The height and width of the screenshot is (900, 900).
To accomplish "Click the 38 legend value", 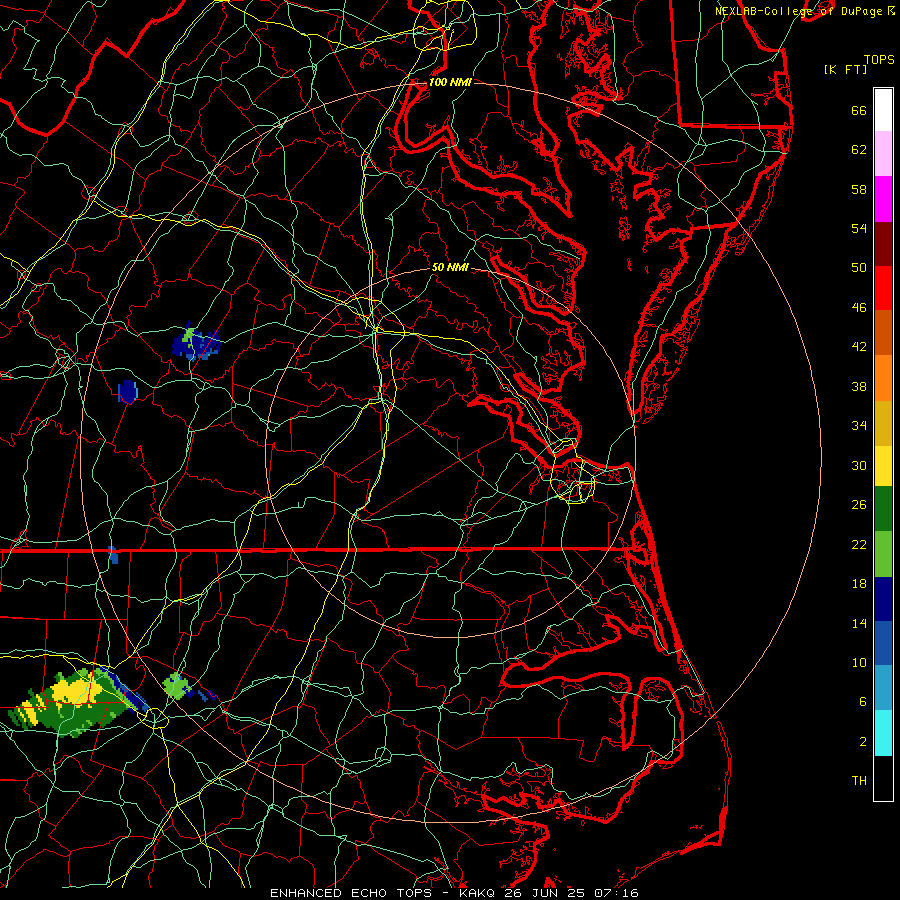I will (x=859, y=386).
